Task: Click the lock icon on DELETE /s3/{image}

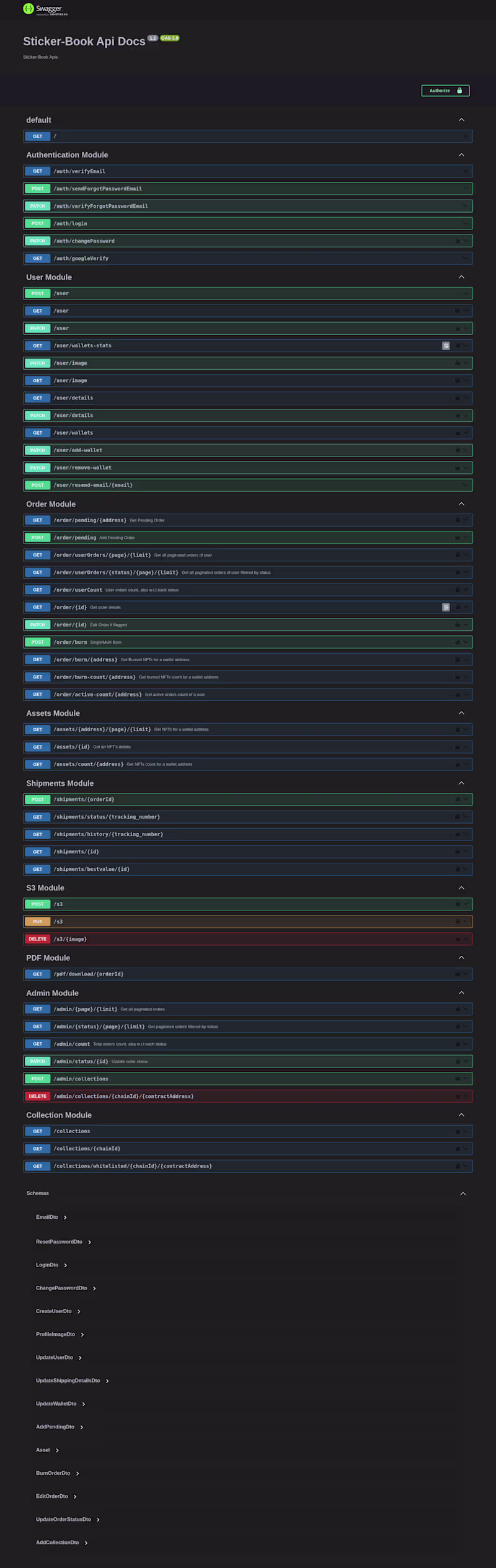Action: tap(458, 939)
